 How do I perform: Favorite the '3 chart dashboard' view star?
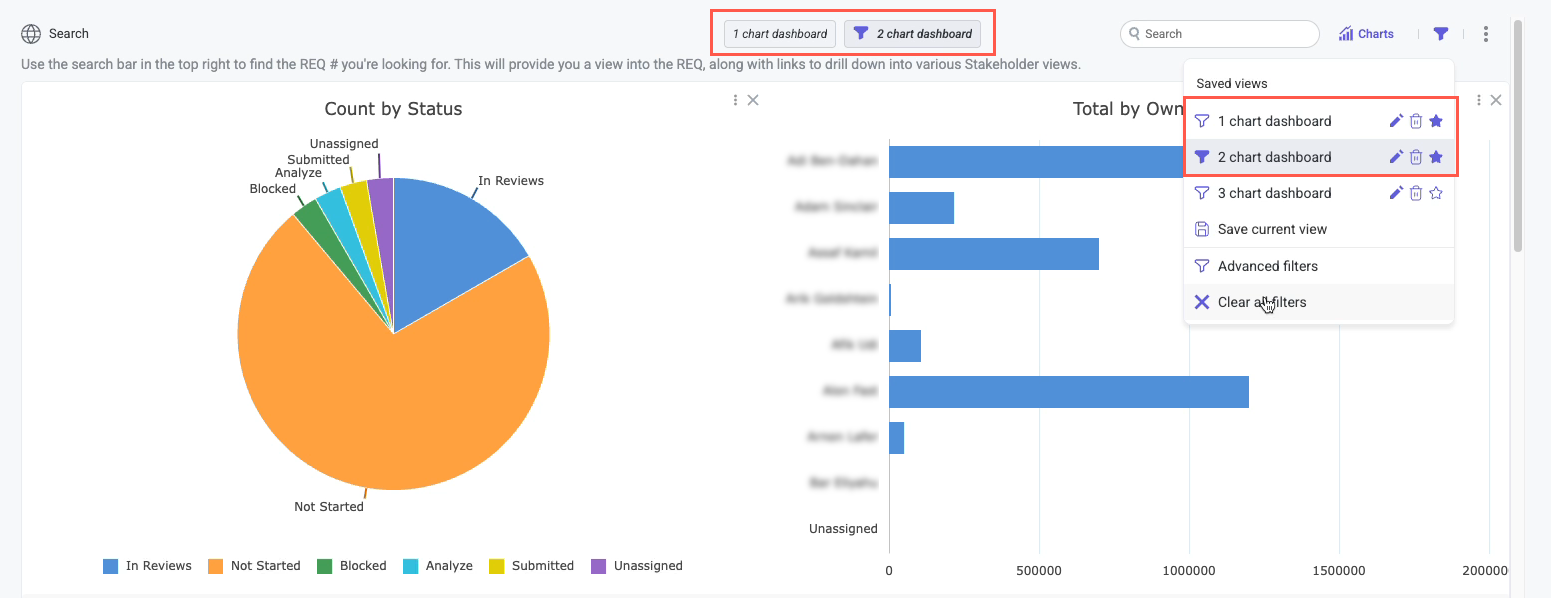(1436, 192)
